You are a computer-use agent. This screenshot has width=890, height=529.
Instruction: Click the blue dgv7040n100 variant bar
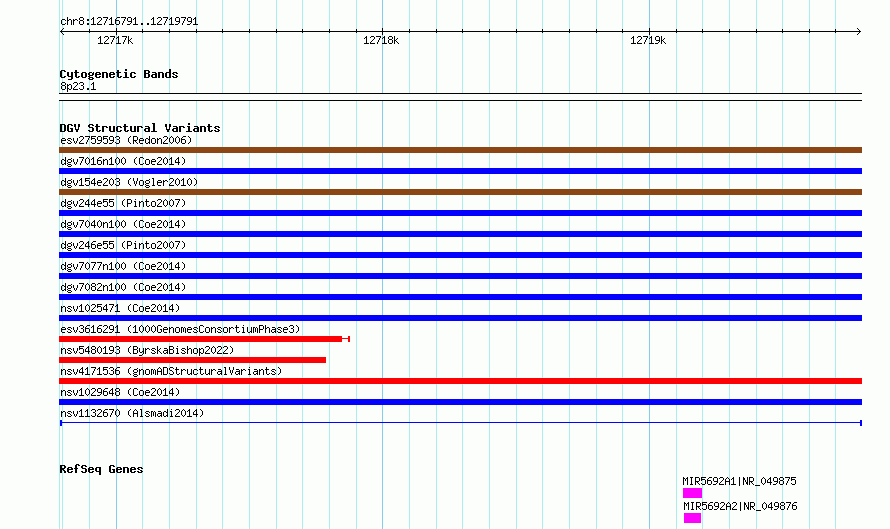click(460, 234)
